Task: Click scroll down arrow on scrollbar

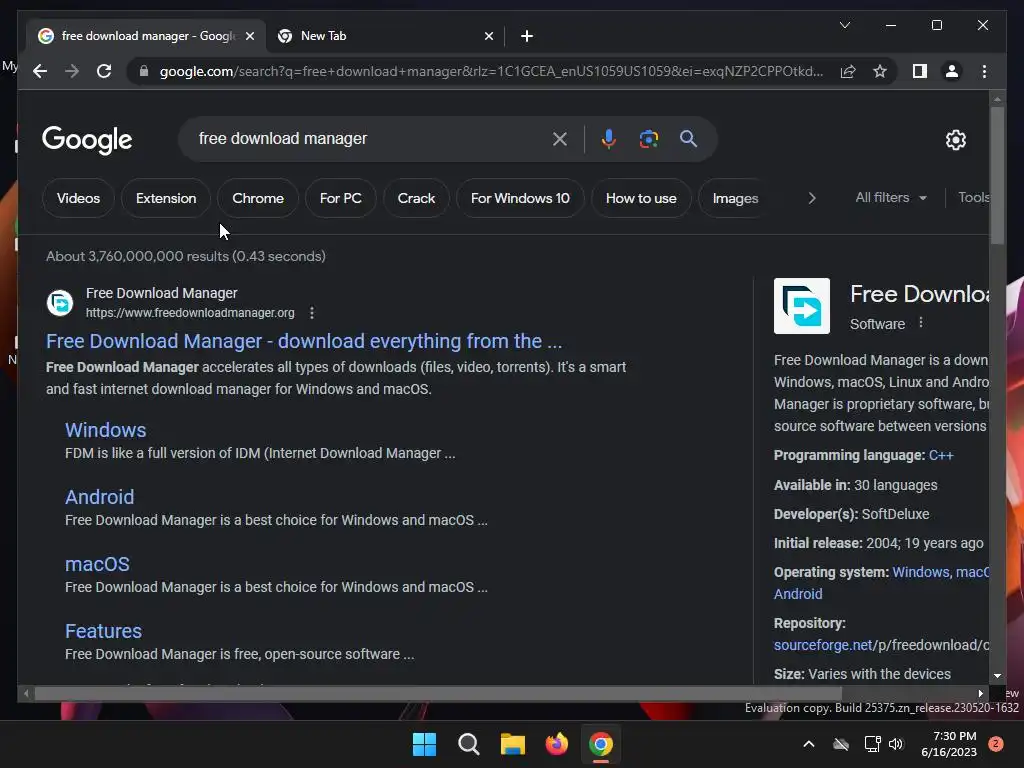Action: [997, 676]
